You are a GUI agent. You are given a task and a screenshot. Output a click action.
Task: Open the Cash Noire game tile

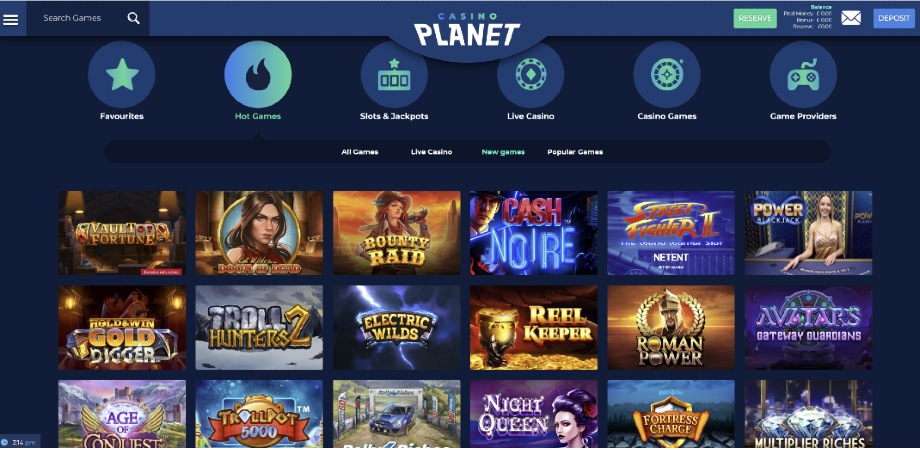coord(534,233)
